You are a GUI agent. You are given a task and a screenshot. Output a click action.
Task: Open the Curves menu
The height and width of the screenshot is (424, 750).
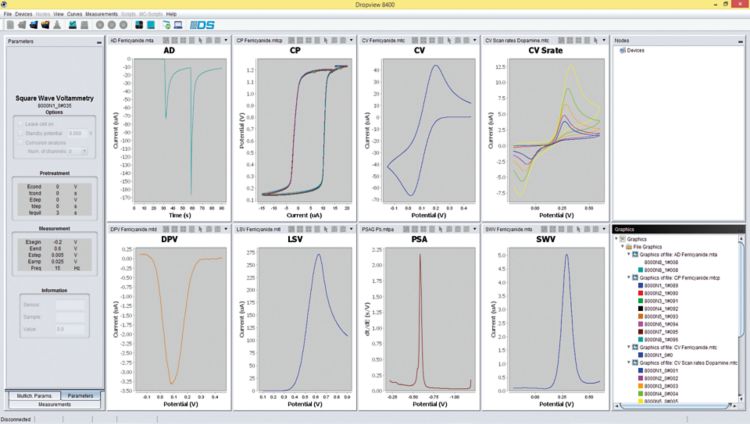(x=75, y=15)
